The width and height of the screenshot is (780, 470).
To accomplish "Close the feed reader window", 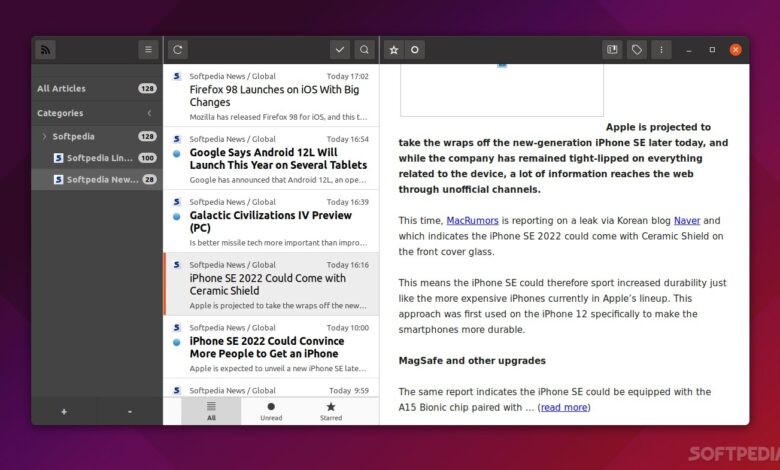I will [736, 50].
